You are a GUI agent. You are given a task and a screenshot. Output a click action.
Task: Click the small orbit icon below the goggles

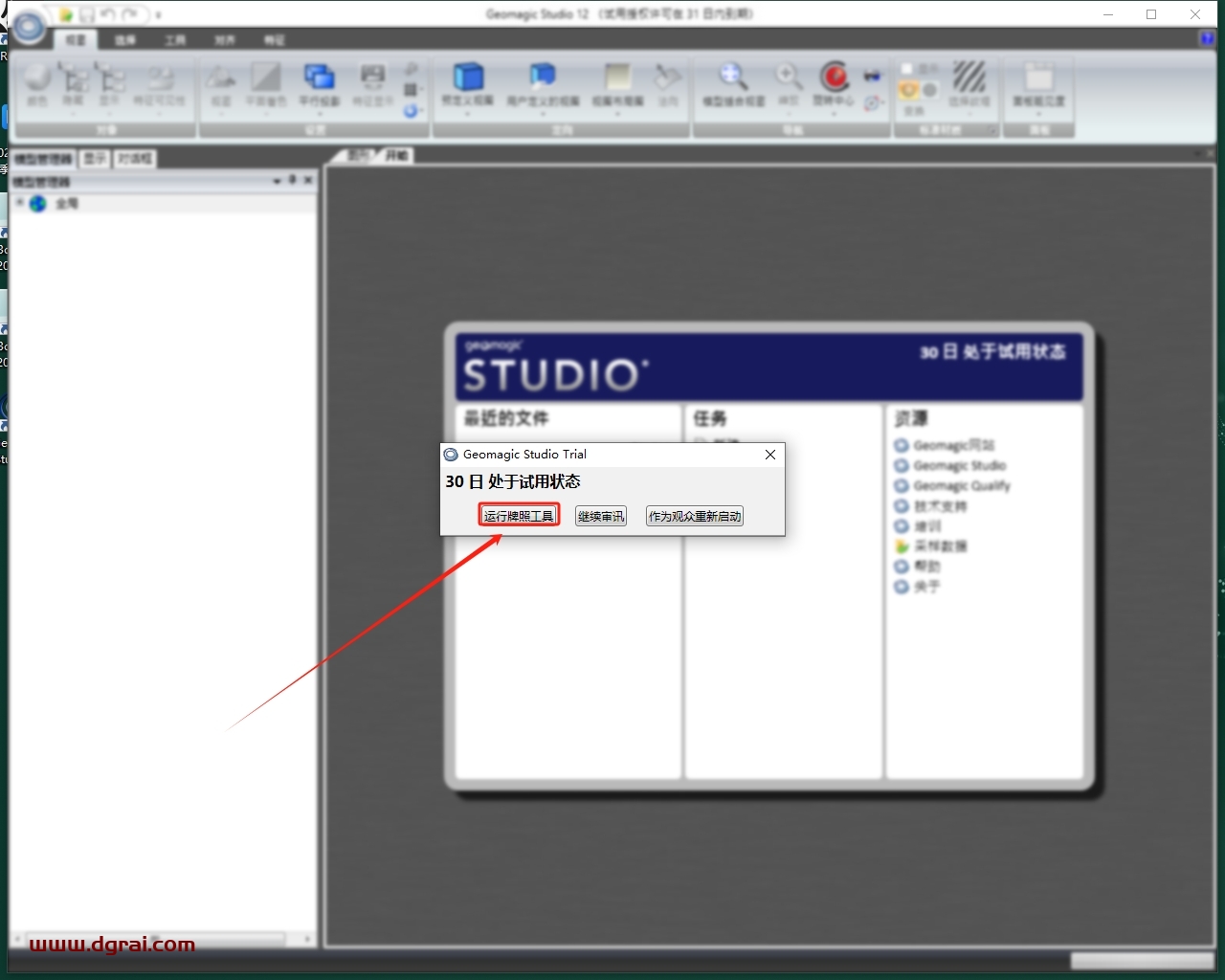872,102
